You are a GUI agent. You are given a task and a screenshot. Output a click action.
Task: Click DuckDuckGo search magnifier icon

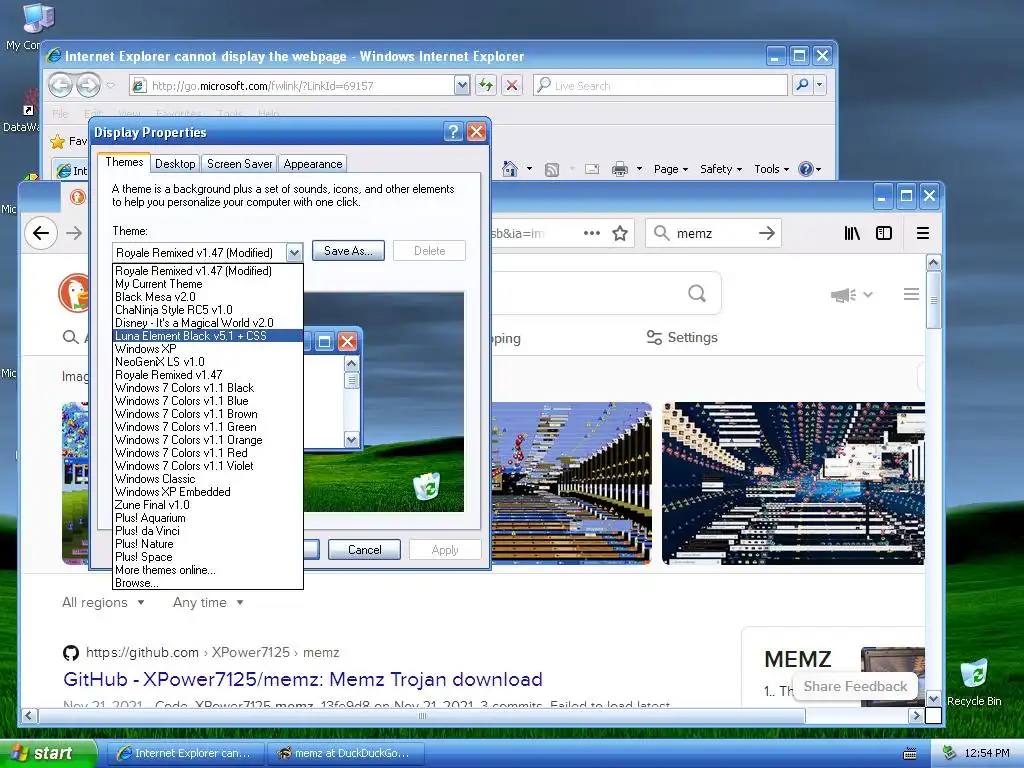(x=697, y=294)
